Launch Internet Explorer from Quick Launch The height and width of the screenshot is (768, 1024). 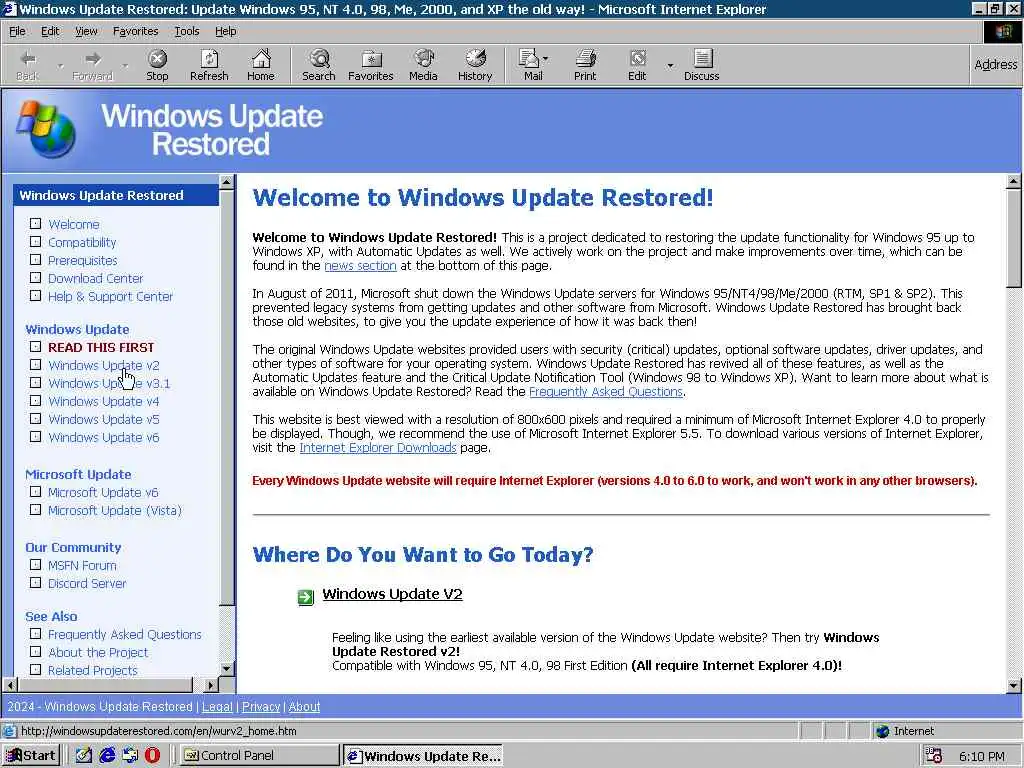pos(107,756)
